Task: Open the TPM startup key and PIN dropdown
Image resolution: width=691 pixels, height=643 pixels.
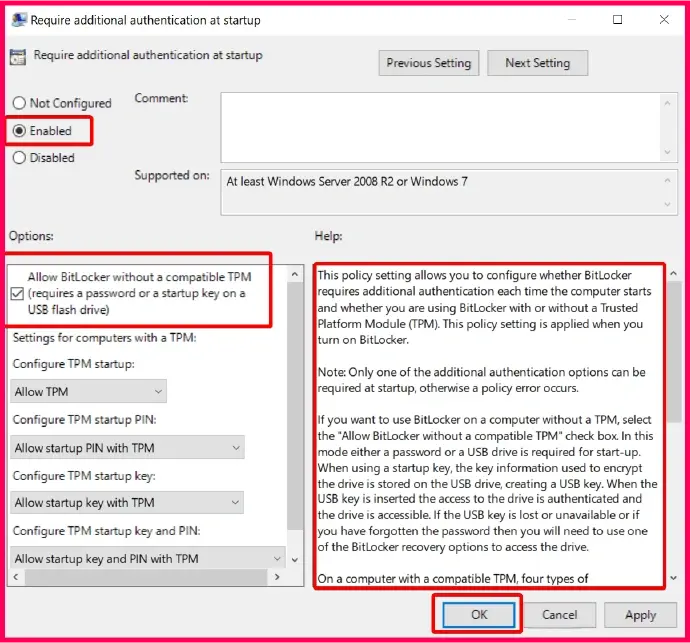Action: click(x=148, y=559)
